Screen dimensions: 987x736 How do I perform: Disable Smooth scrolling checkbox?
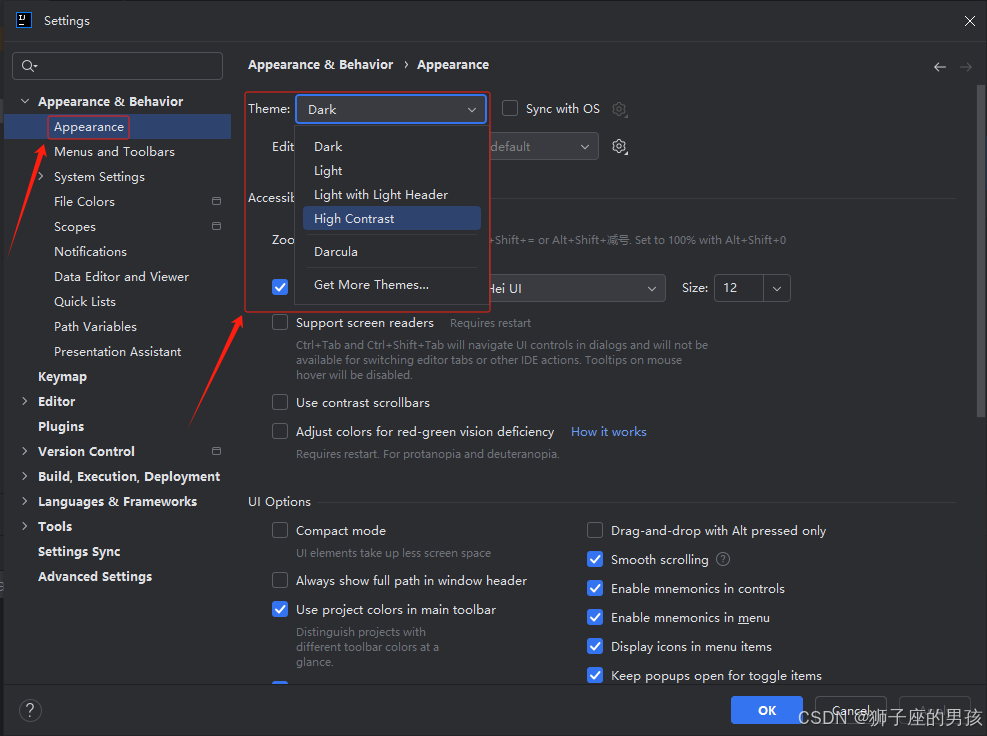[x=595, y=559]
